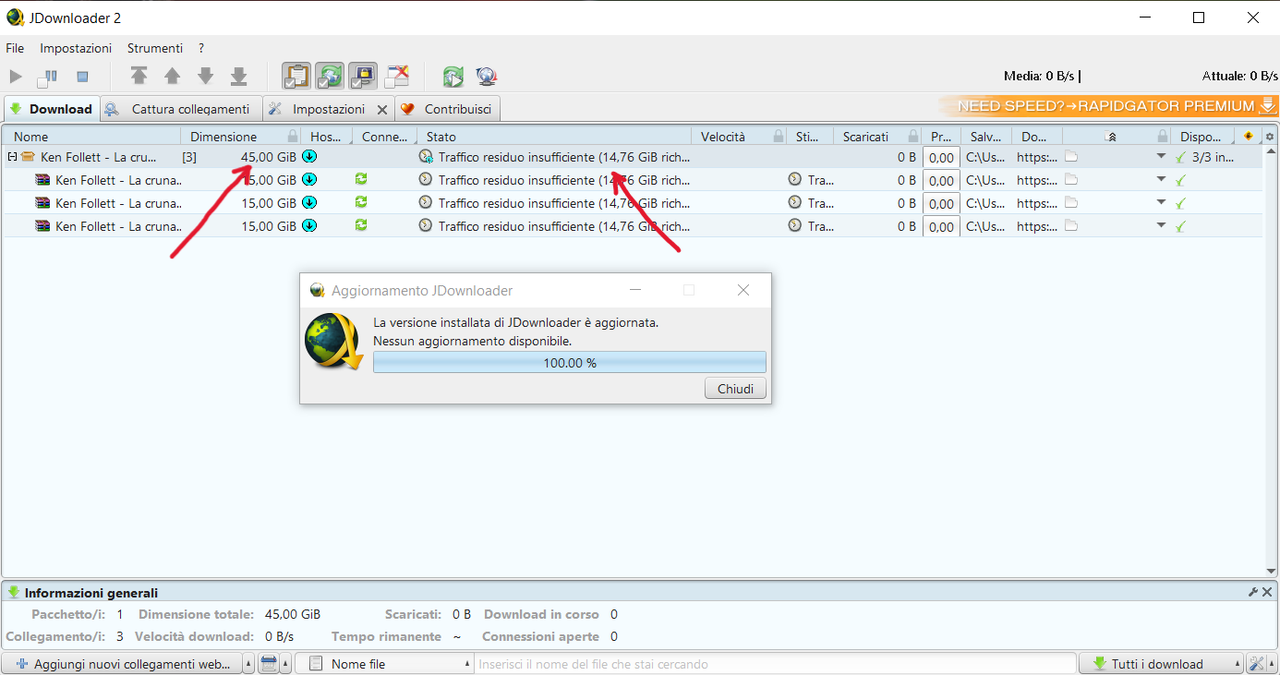Pause downloads using the pause toolbar icon
The height and width of the screenshot is (675, 1280).
pos(48,76)
